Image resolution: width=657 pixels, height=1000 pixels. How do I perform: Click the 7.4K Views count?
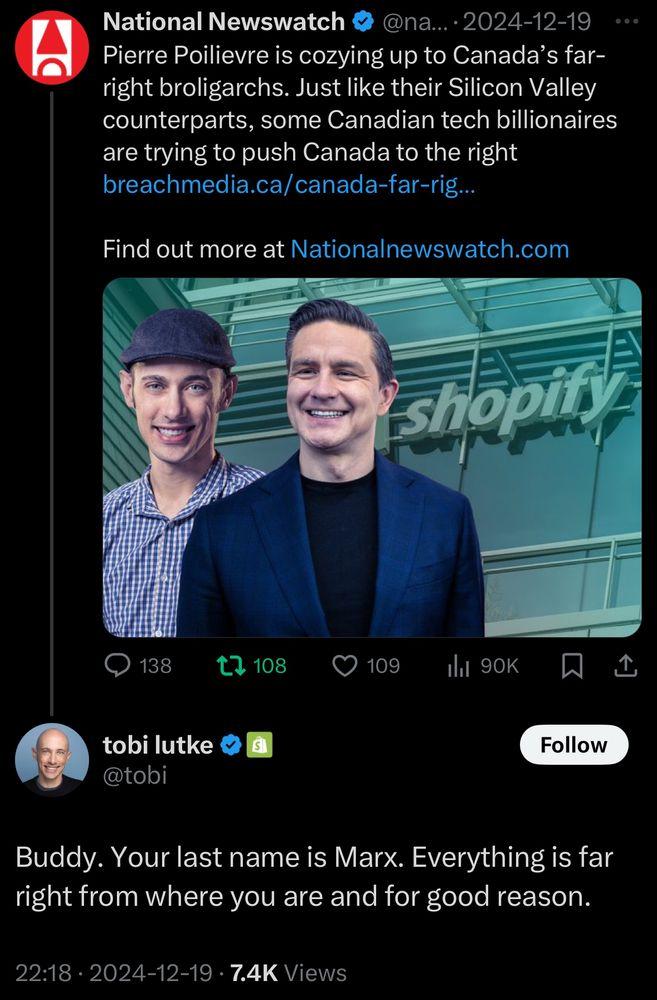click(288, 972)
